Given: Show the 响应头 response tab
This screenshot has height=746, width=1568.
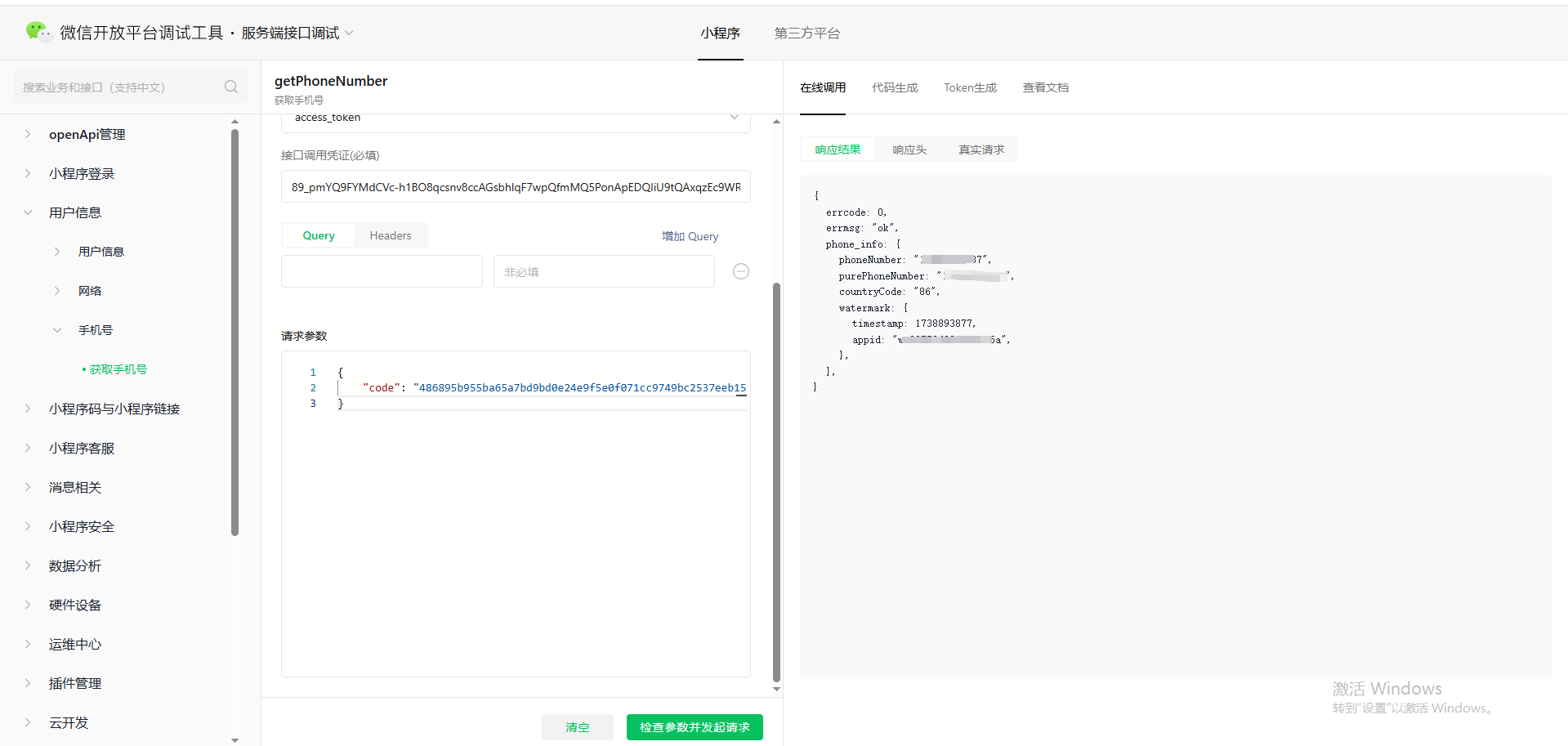Looking at the screenshot, I should point(909,150).
